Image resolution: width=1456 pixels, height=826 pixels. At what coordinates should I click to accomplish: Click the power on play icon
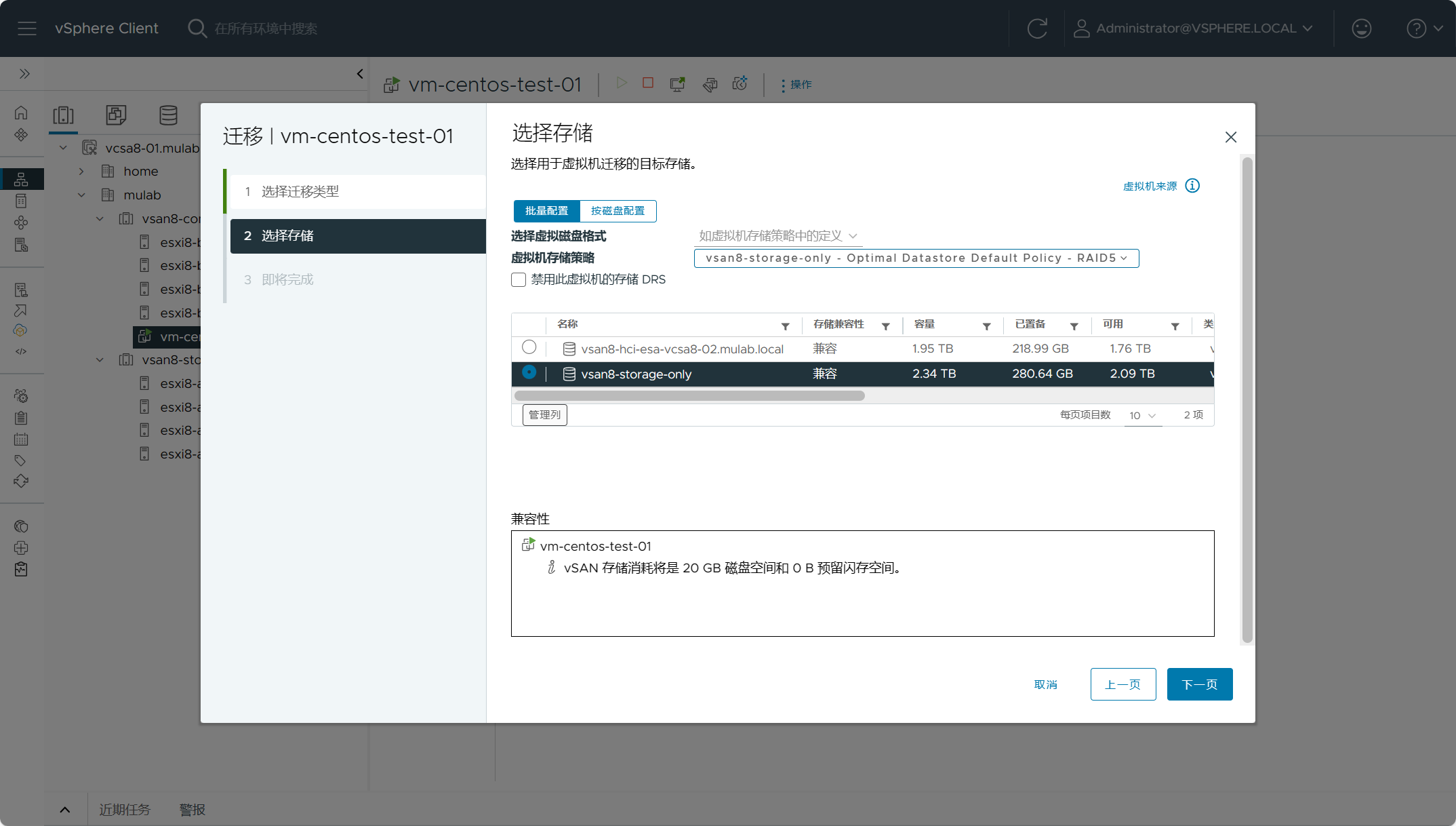(x=622, y=83)
